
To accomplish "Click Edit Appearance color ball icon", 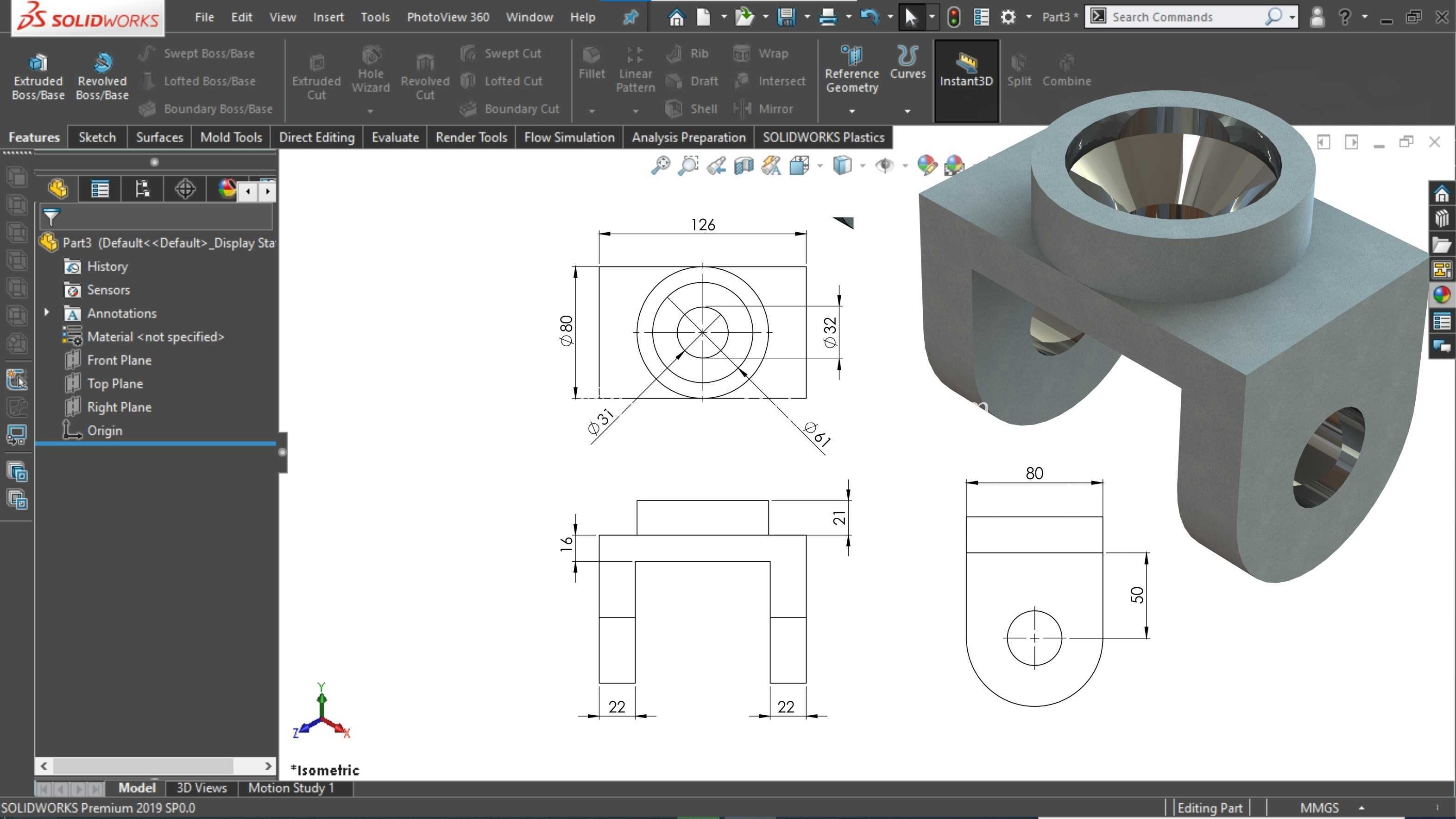I will [927, 166].
